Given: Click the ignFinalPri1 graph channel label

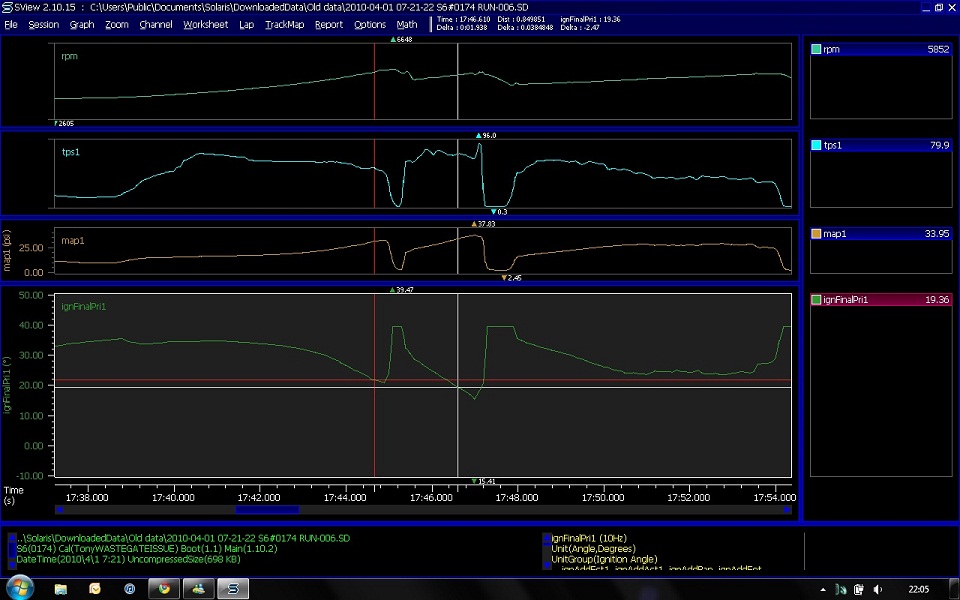Looking at the screenshot, I should click(x=84, y=307).
